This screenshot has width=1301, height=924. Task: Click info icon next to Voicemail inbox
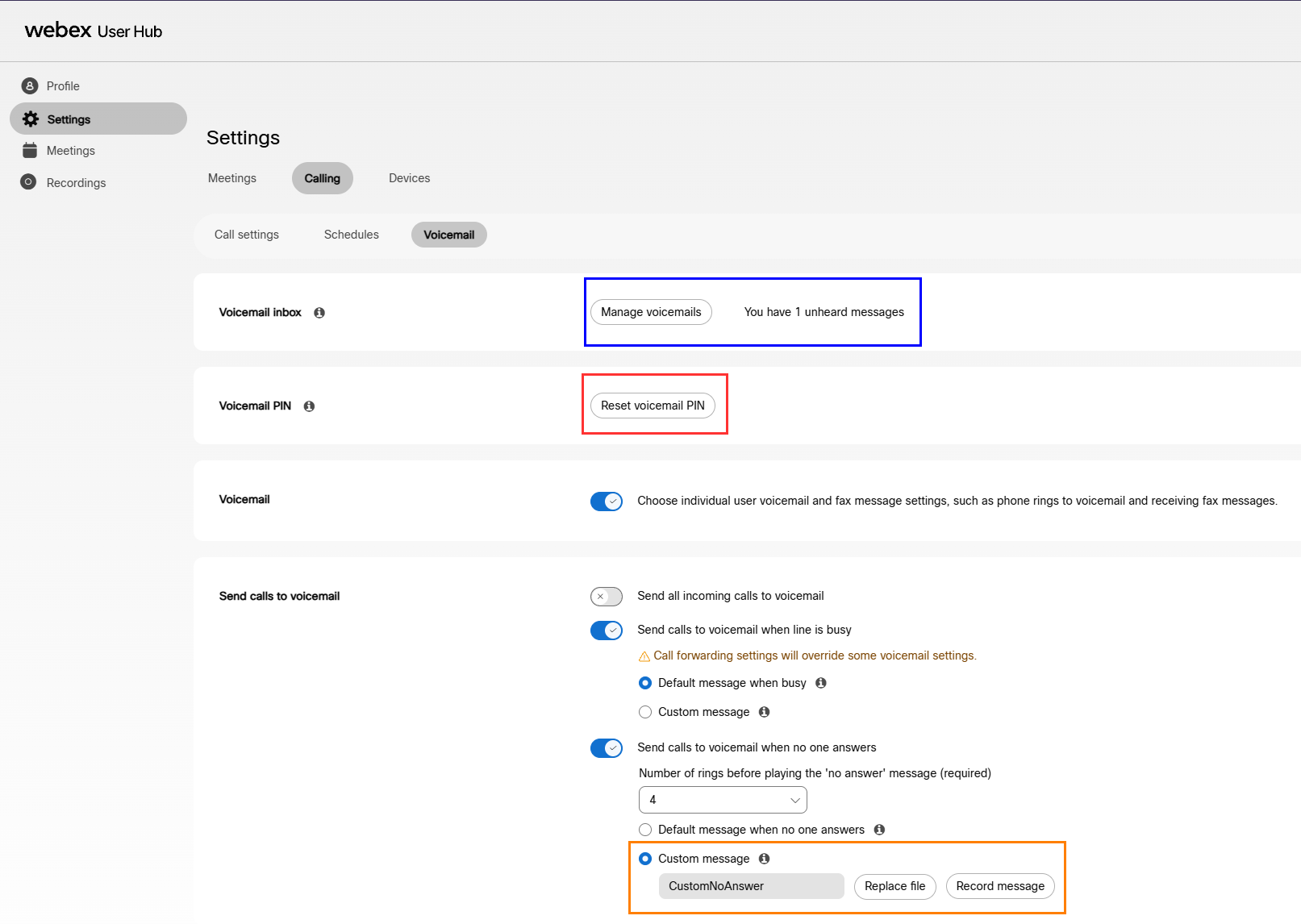319,313
